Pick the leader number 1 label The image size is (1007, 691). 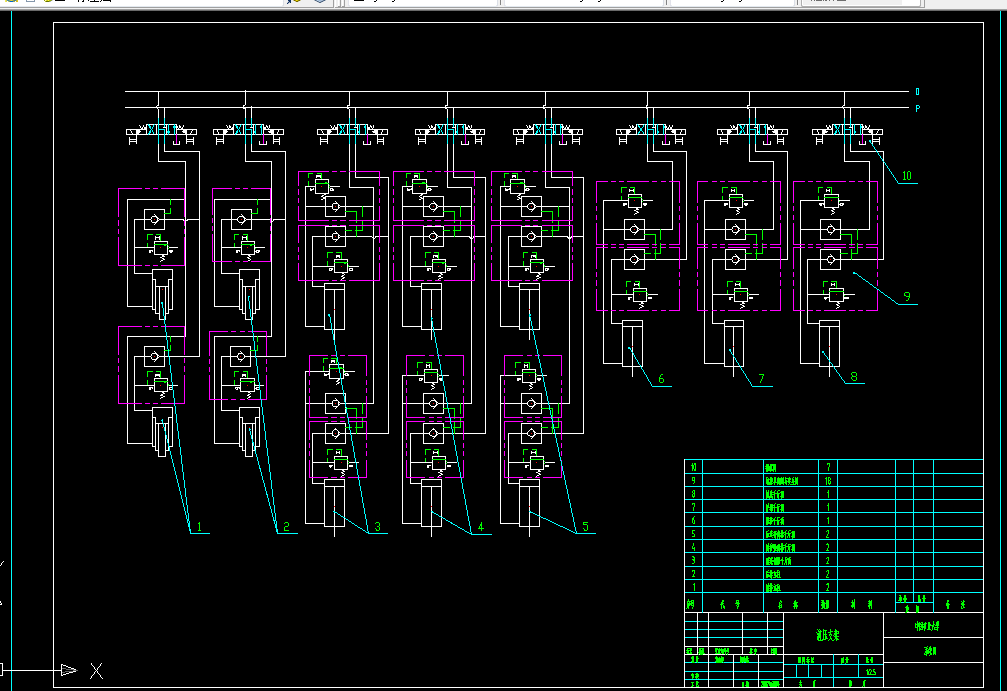[199, 527]
